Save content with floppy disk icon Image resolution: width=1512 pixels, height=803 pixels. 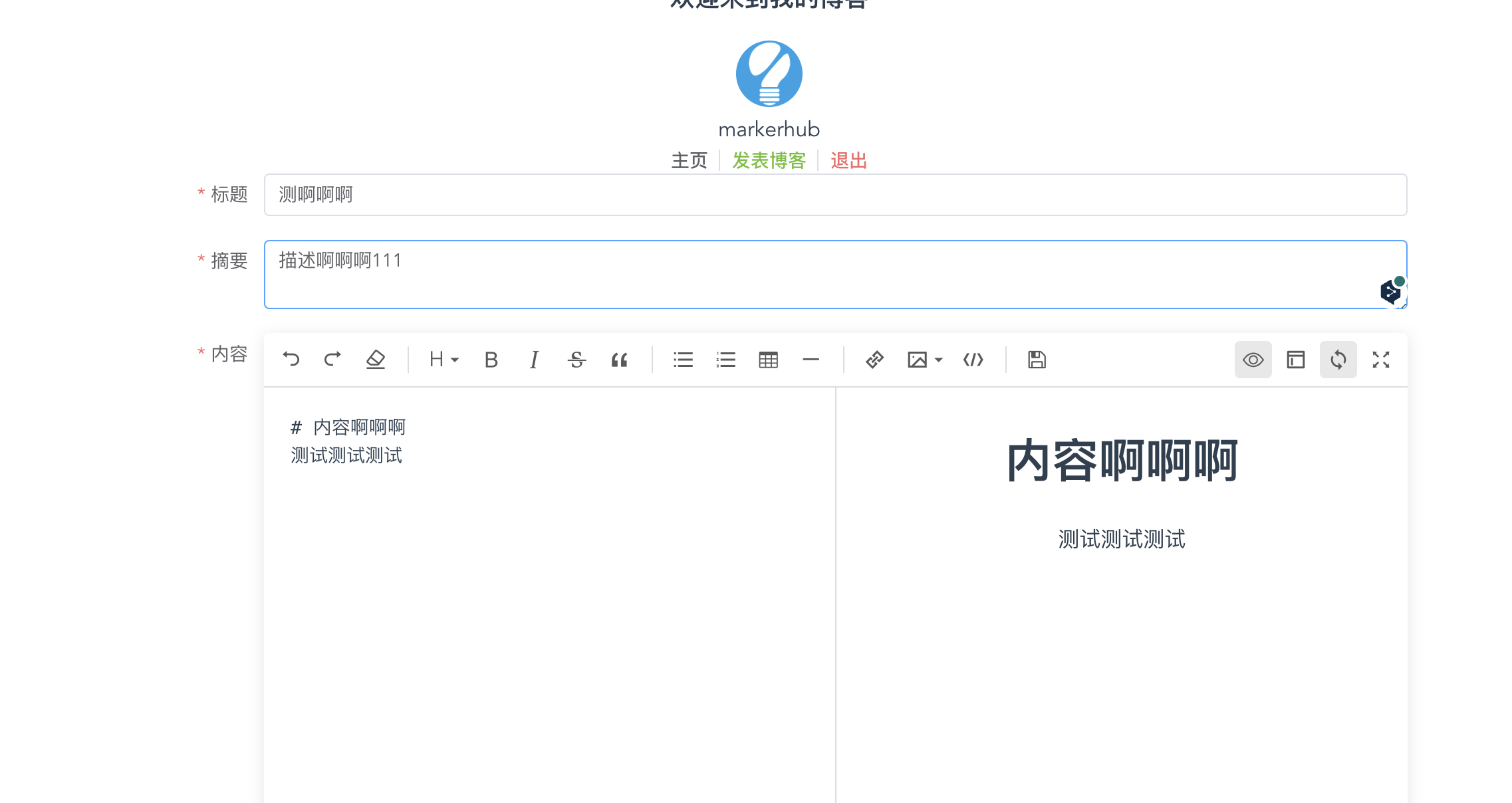click(x=1037, y=360)
